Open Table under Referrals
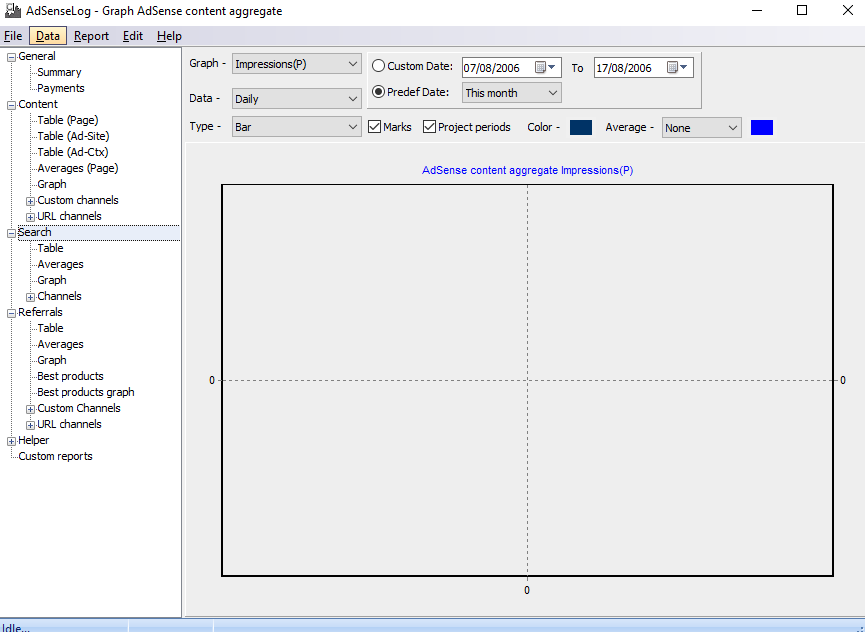This screenshot has width=865, height=632. 50,328
